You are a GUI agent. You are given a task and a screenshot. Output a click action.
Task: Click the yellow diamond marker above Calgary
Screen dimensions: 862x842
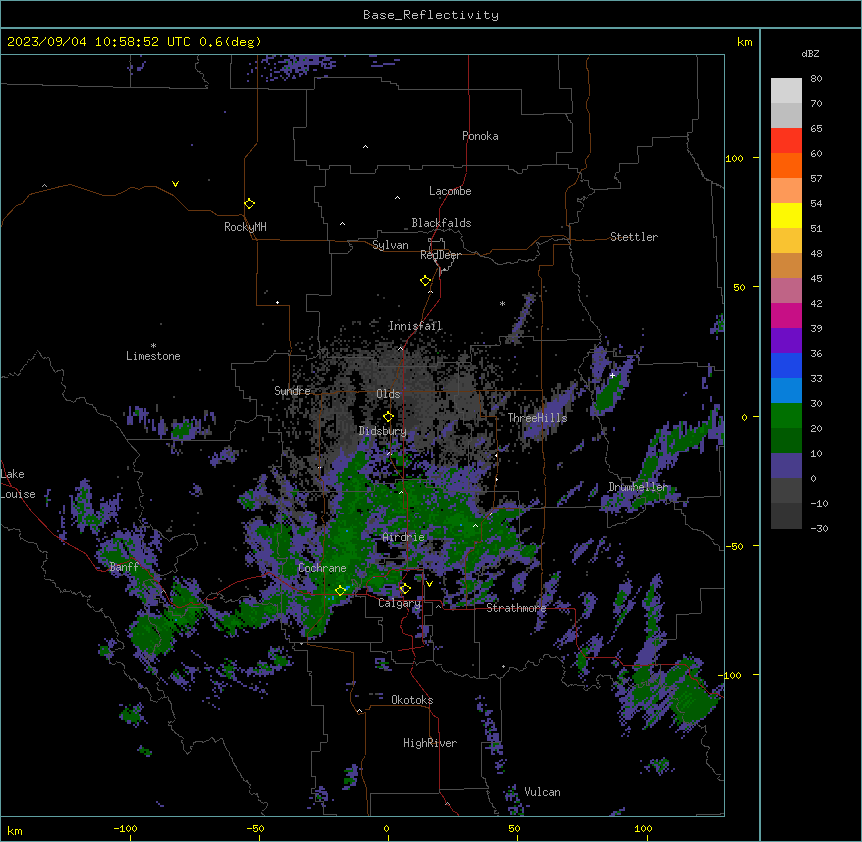pyautogui.click(x=405, y=589)
